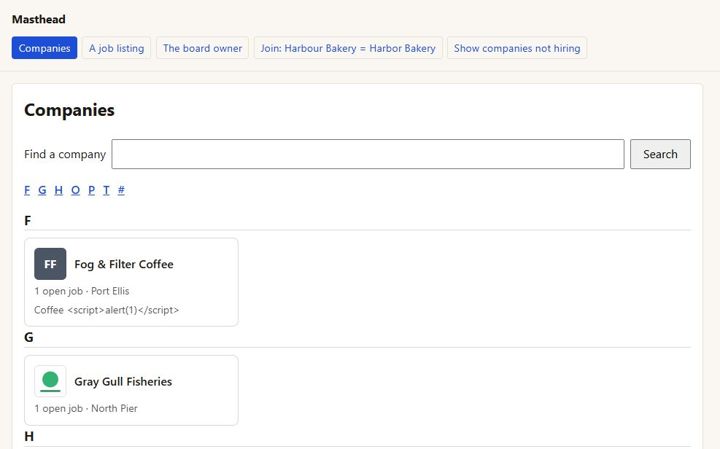This screenshot has width=720, height=449.
Task: Jump to letter O in index
Action: click(x=75, y=190)
